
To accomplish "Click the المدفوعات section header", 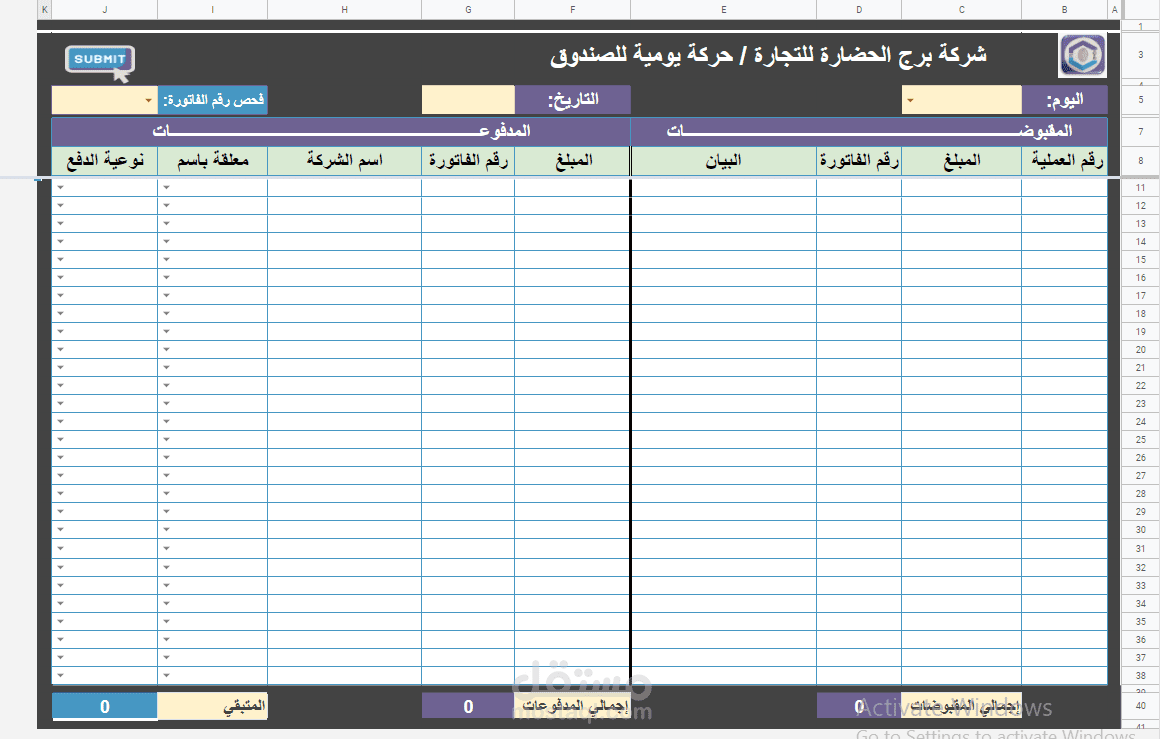I will tap(341, 131).
